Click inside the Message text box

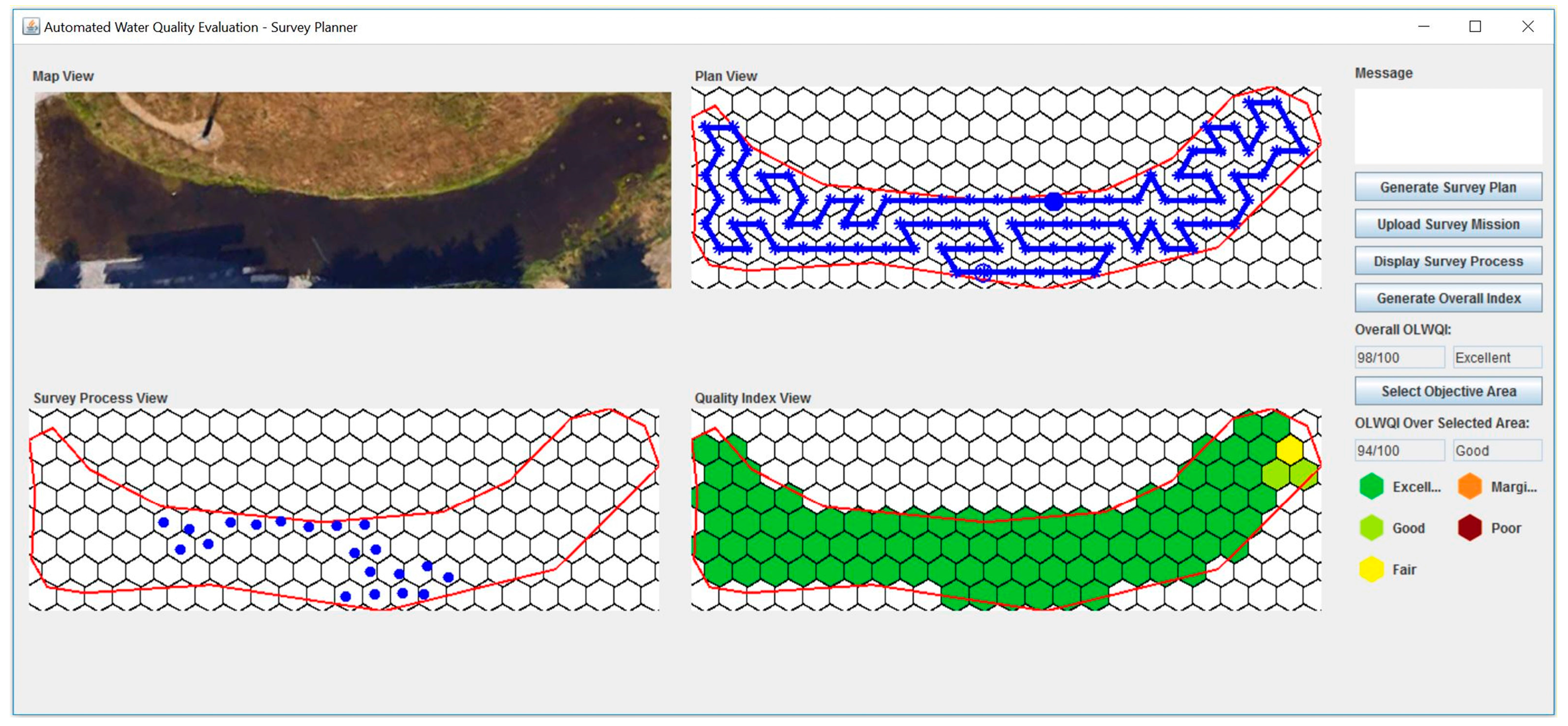1448,126
